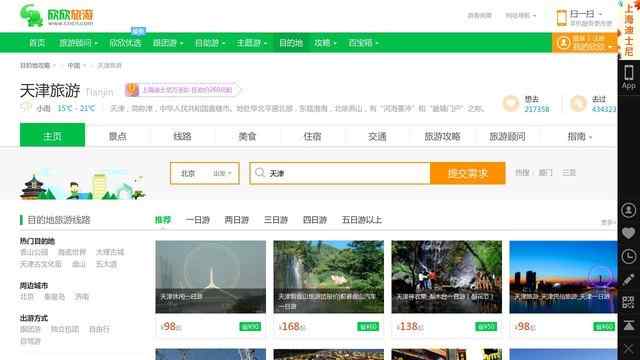Click the orange submit button beside search

(x=468, y=173)
